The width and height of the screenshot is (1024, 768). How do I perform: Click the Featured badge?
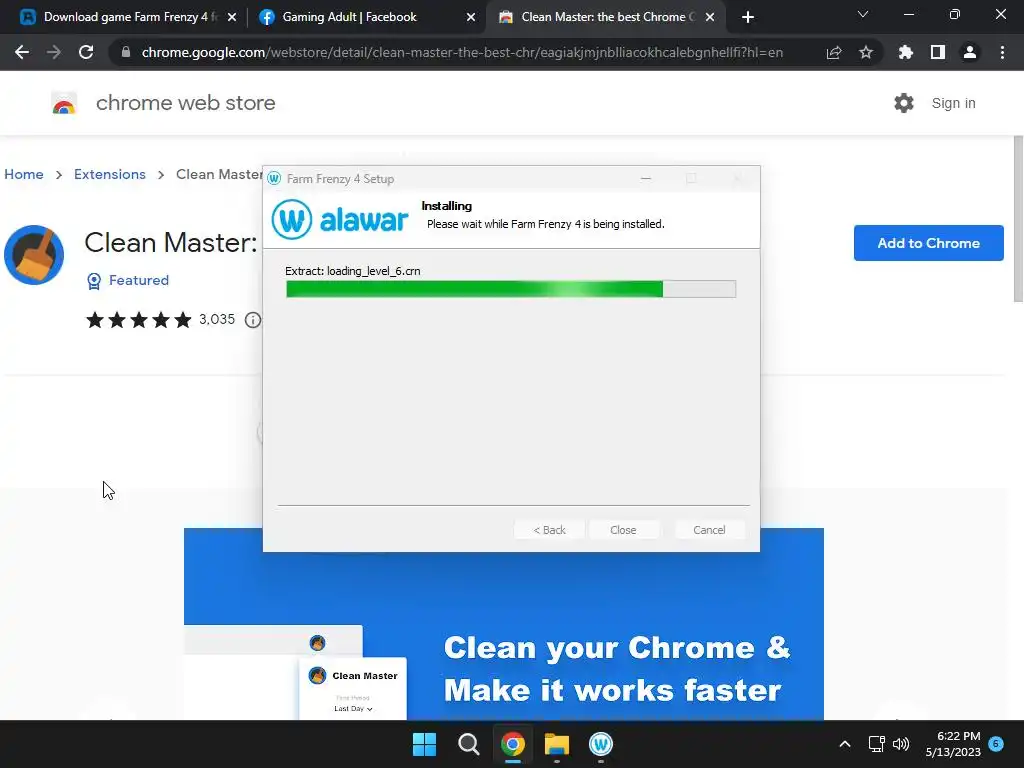[x=128, y=280]
